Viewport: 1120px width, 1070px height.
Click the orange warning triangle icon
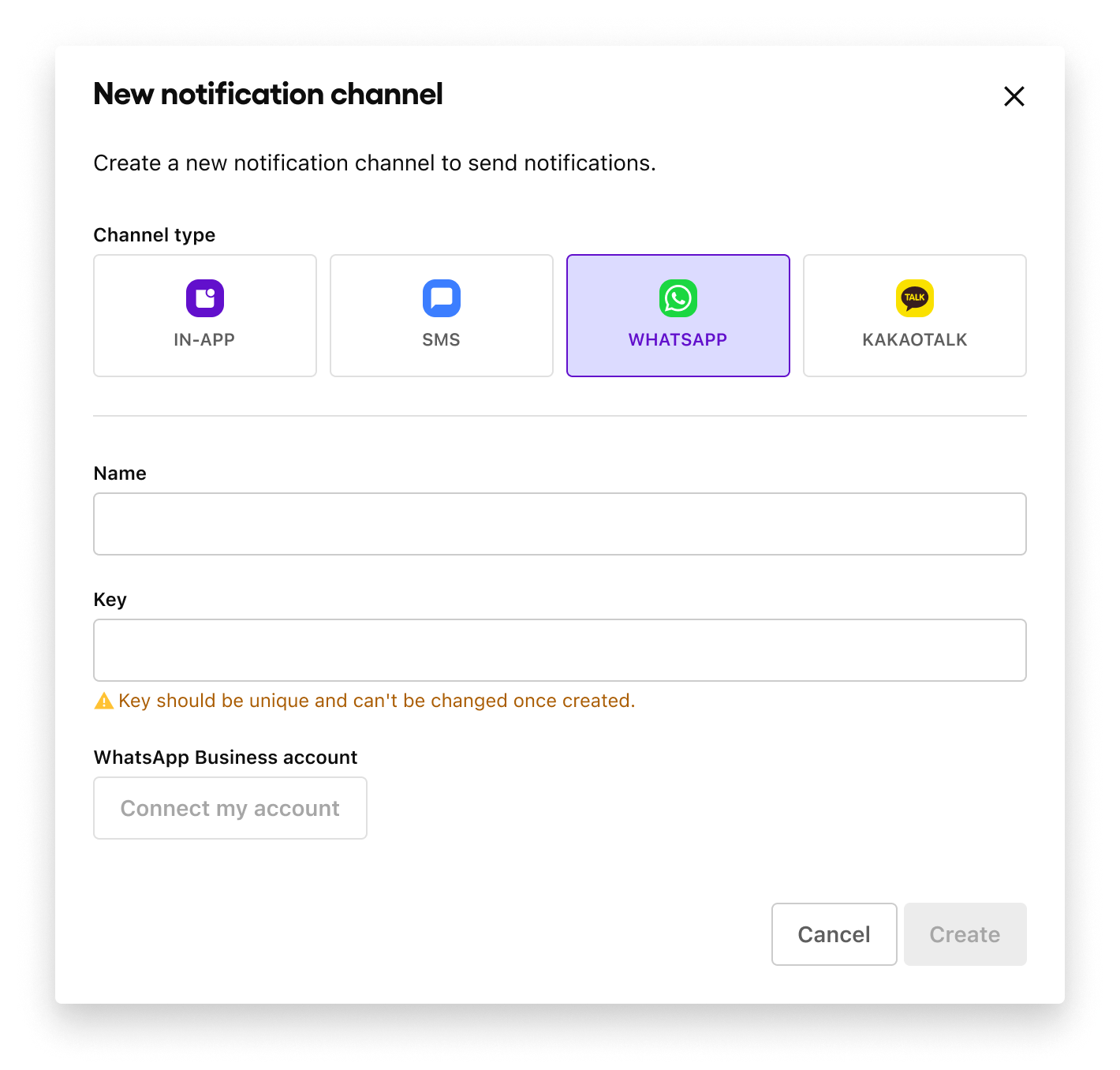point(103,701)
